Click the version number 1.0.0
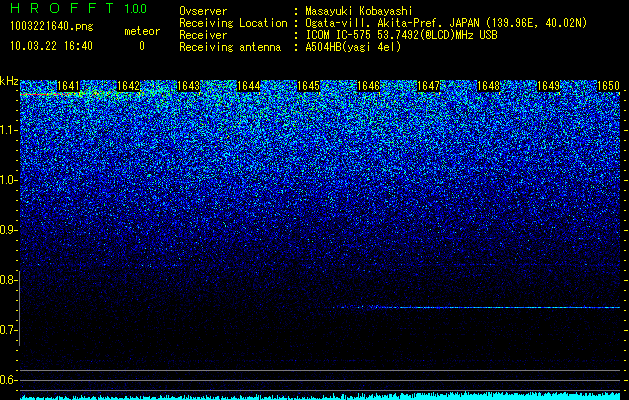 coord(136,8)
